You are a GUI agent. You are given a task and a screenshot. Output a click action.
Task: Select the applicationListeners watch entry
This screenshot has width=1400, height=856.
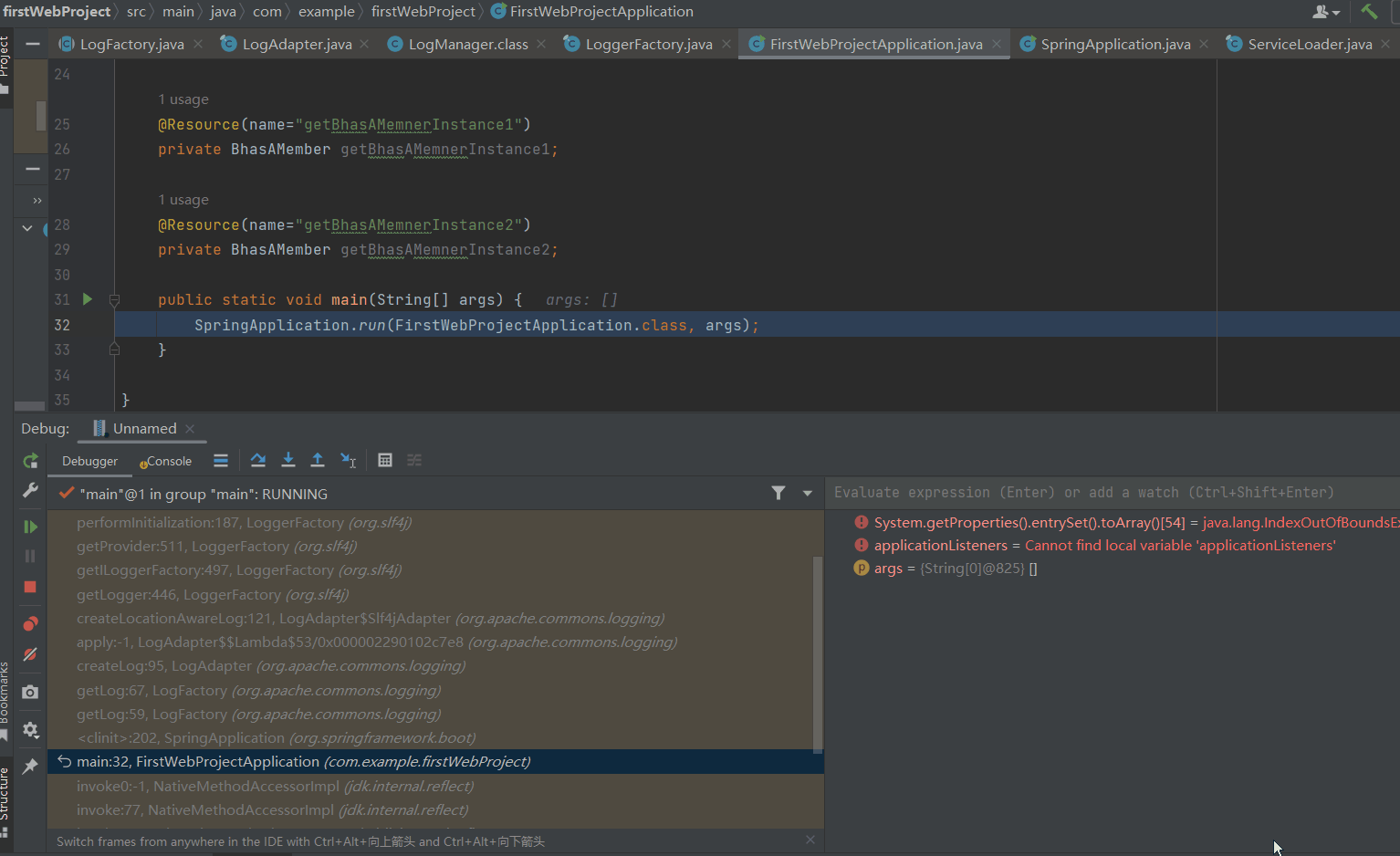[1113, 545]
